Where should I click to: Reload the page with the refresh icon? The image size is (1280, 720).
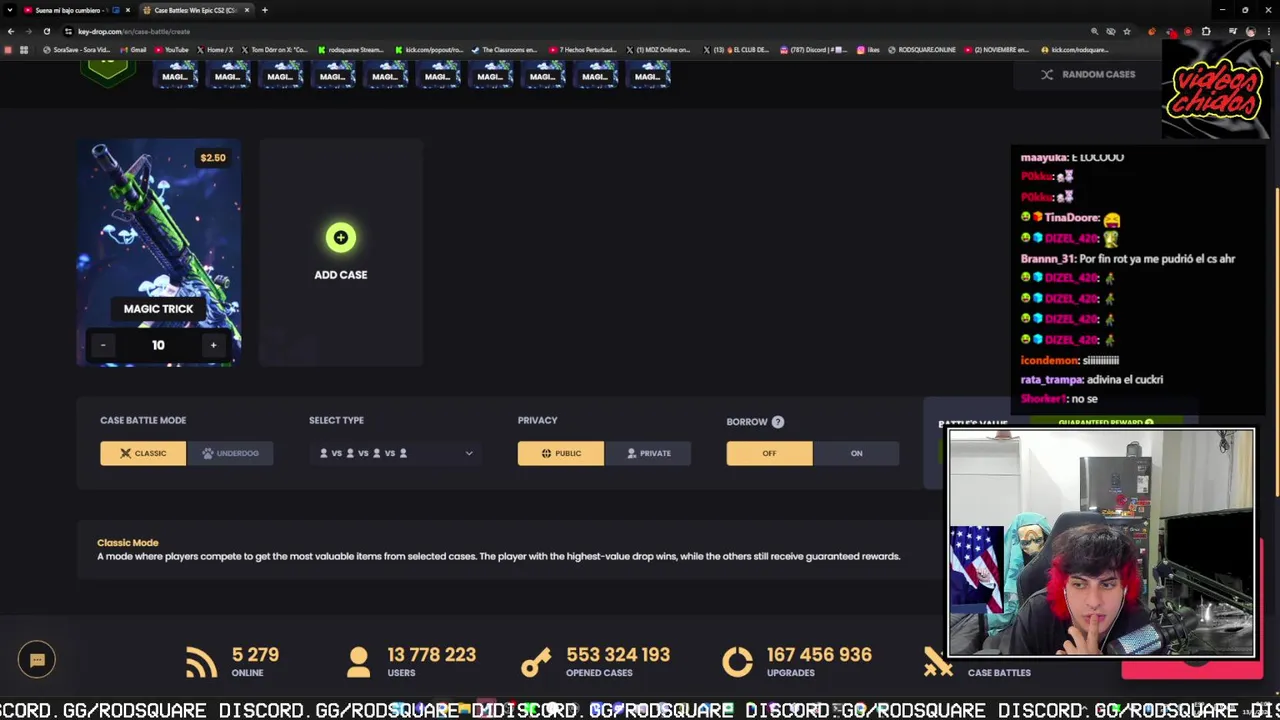tap(46, 31)
